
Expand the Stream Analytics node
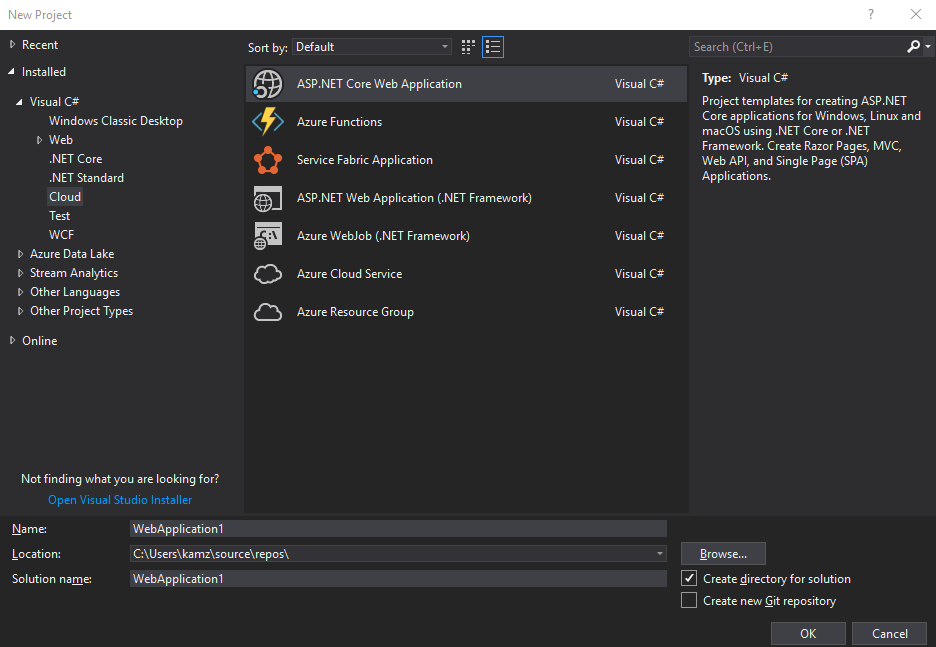(x=20, y=273)
